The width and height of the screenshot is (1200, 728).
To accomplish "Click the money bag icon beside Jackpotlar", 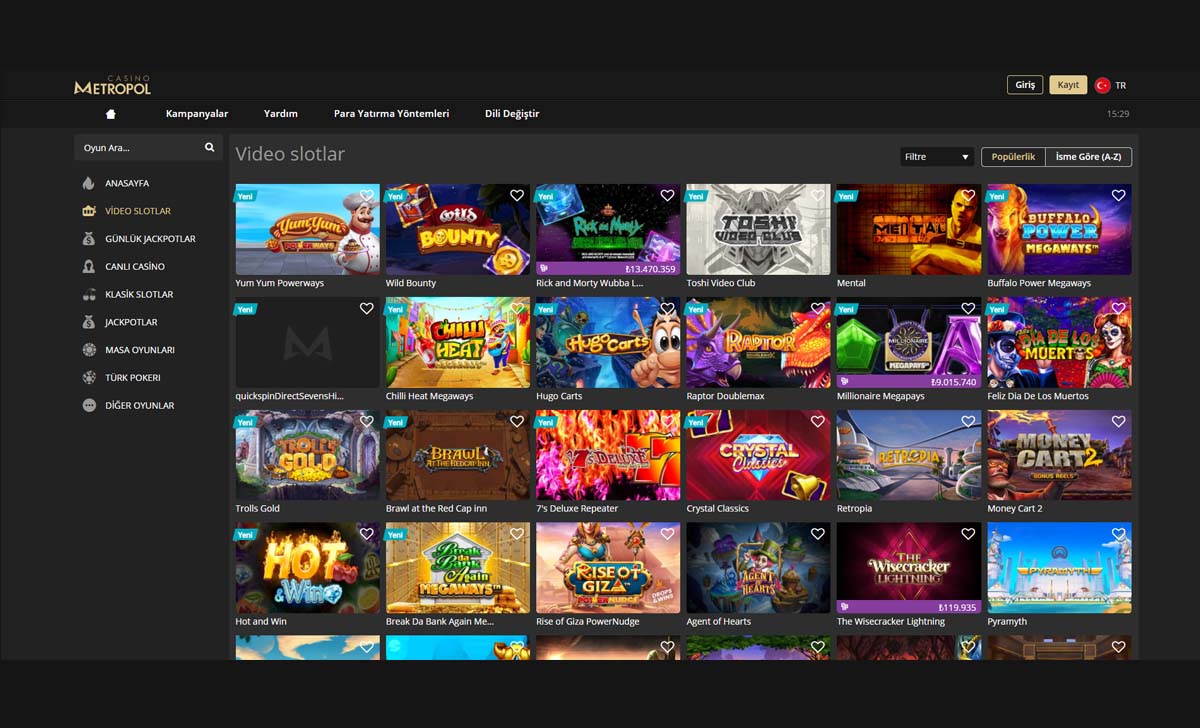I will click(89, 322).
